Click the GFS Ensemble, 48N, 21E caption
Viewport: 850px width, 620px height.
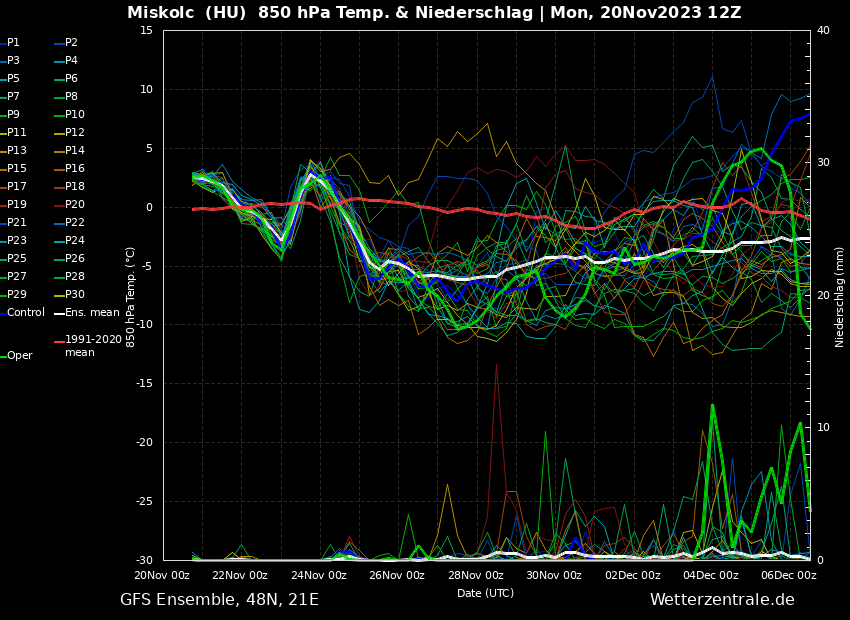point(219,600)
